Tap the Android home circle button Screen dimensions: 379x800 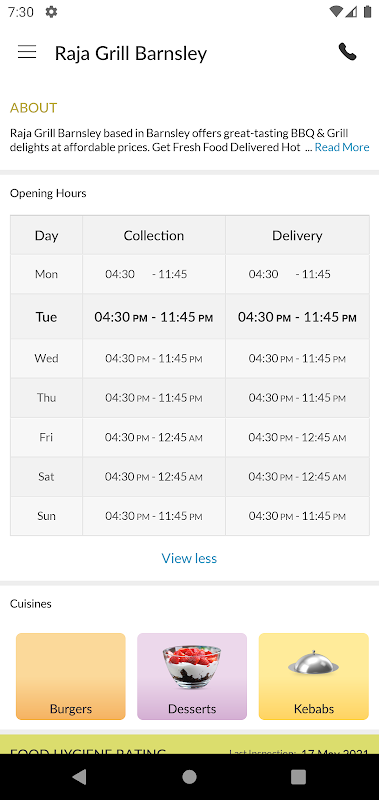189,777
